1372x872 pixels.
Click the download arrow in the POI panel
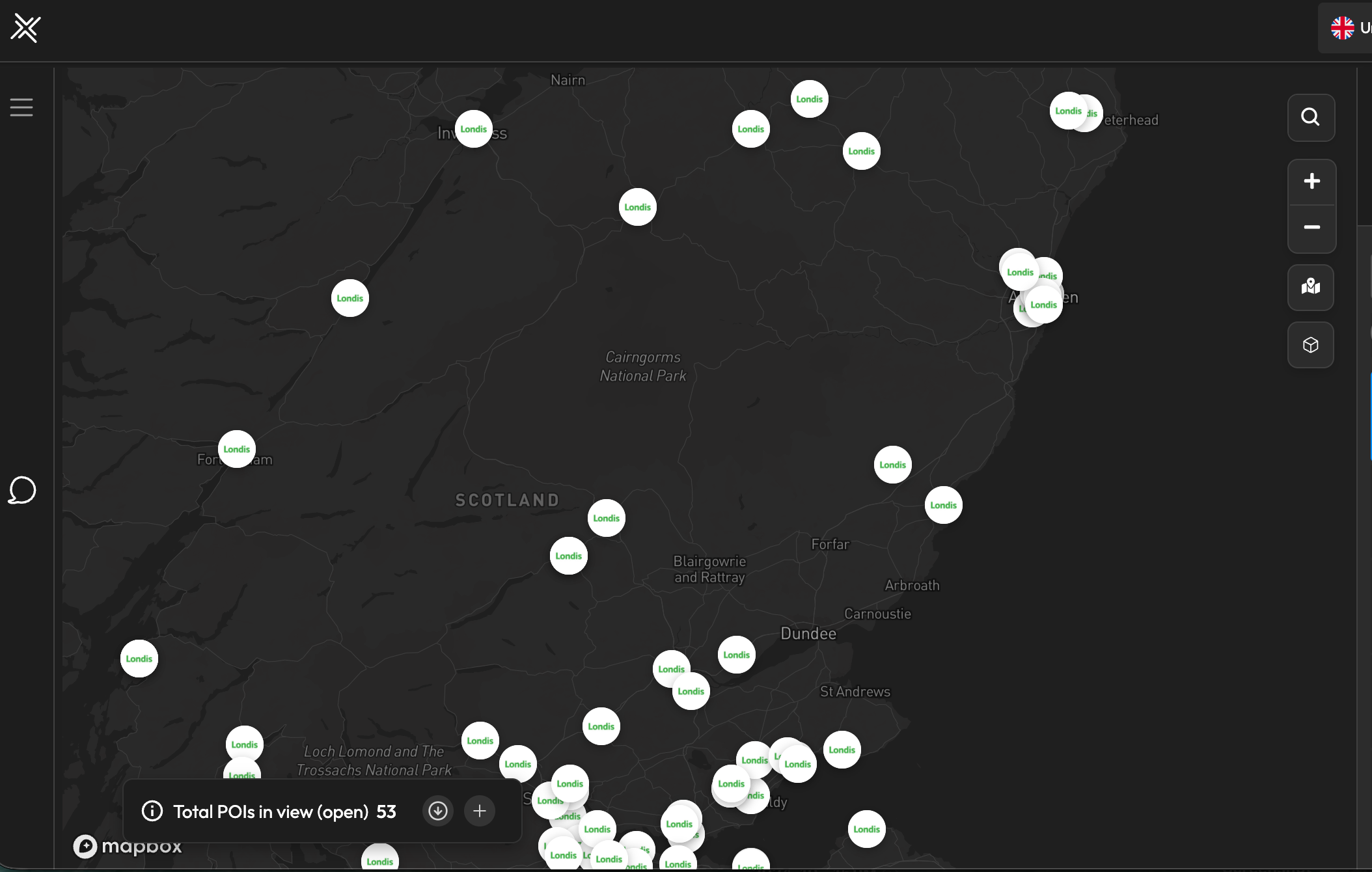pos(438,811)
